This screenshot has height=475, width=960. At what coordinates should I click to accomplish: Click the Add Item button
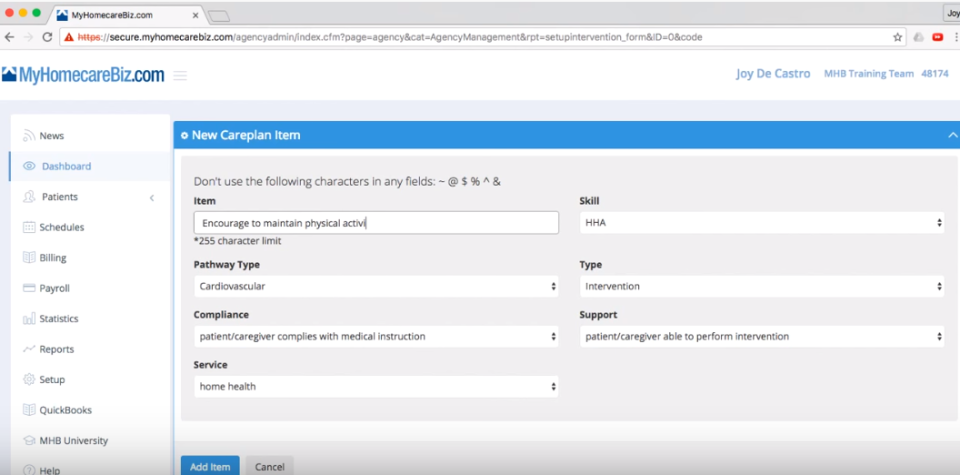tap(210, 466)
